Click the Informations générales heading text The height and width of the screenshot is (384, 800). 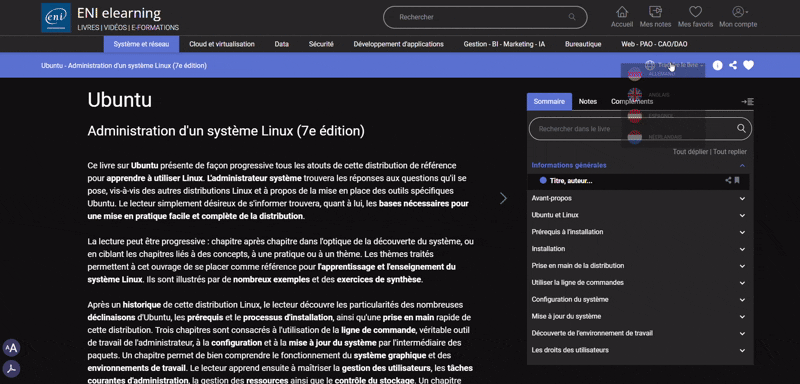point(569,165)
